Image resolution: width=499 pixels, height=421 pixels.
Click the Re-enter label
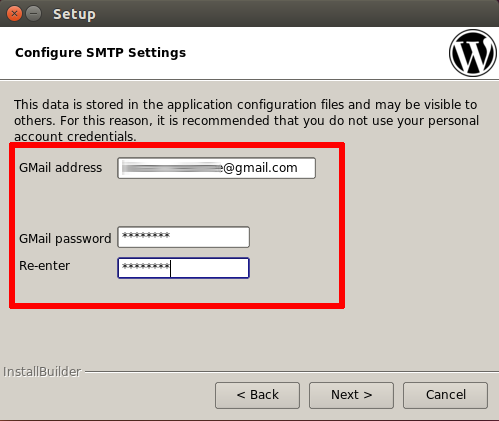44,266
